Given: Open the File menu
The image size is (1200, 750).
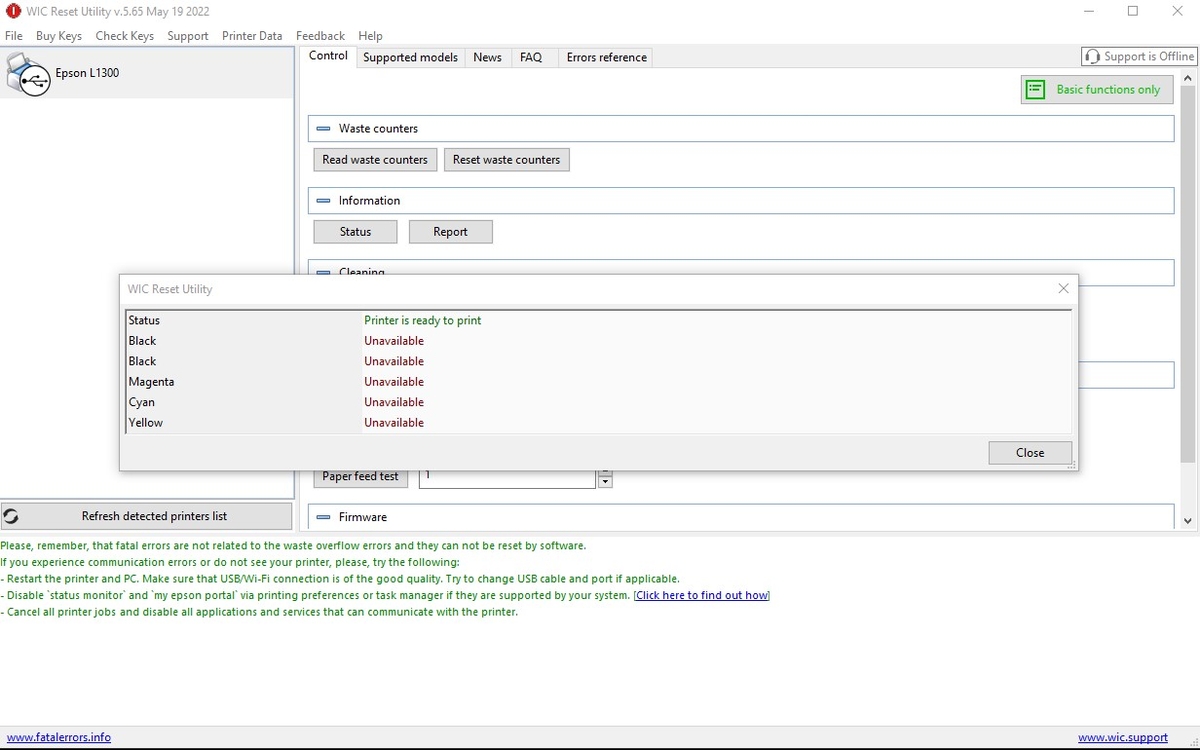Looking at the screenshot, I should pyautogui.click(x=14, y=36).
